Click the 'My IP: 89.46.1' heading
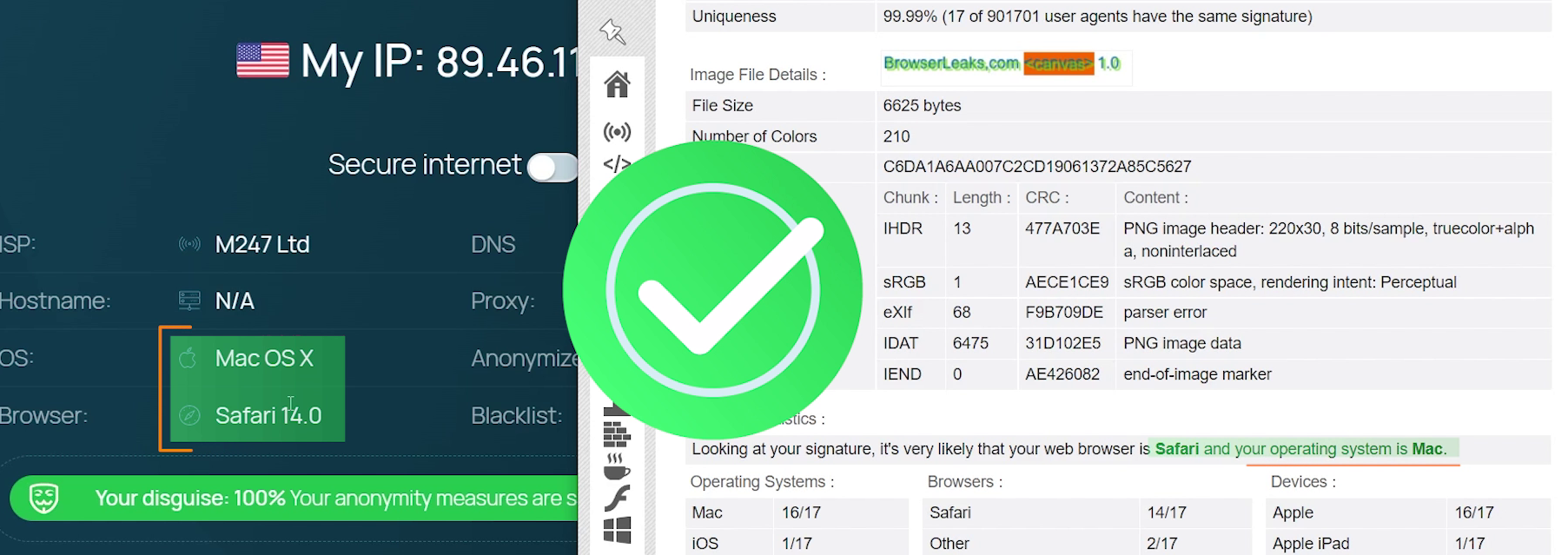The height and width of the screenshot is (555, 1568). point(440,62)
